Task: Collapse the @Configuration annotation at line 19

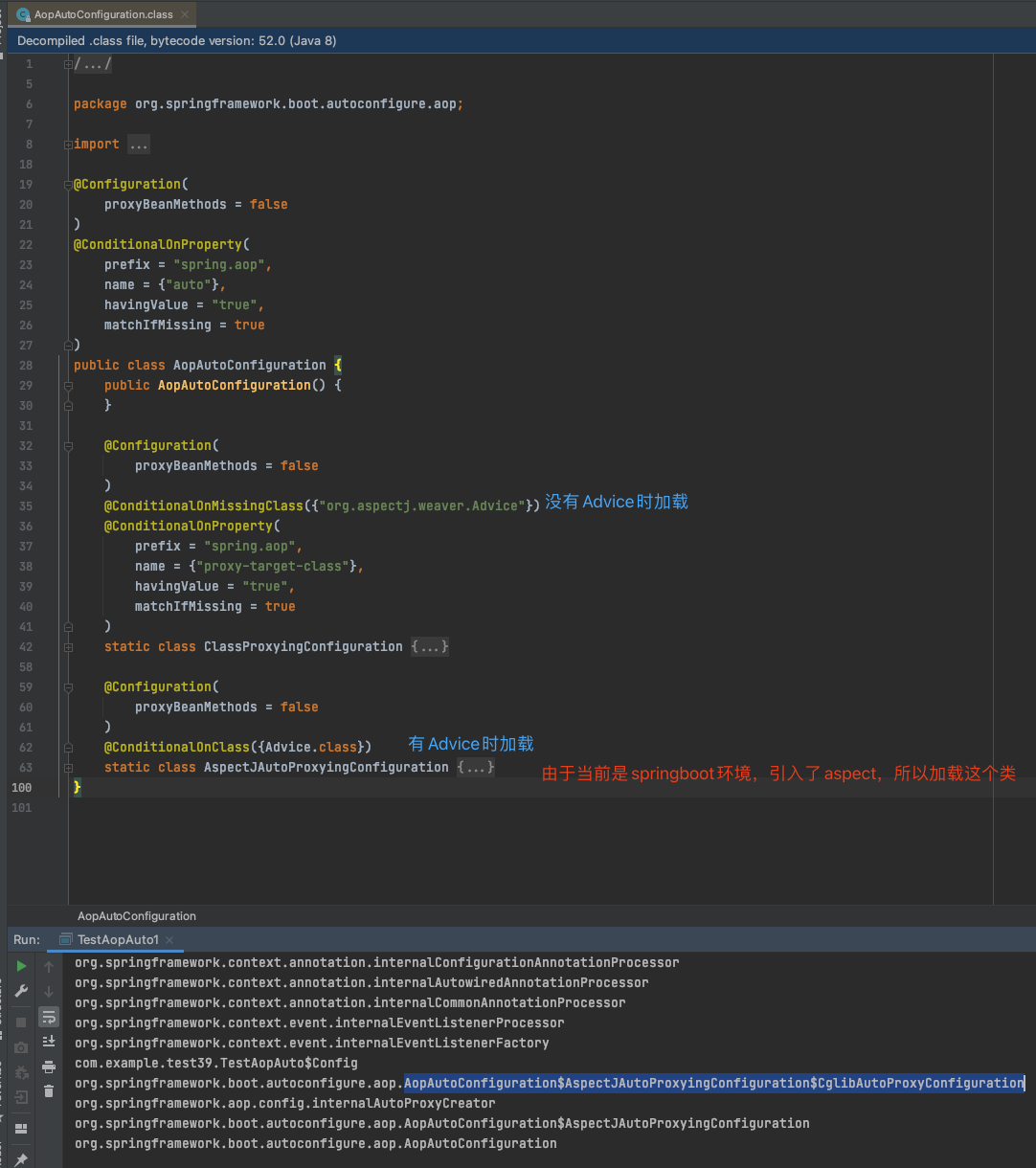Action: click(68, 185)
